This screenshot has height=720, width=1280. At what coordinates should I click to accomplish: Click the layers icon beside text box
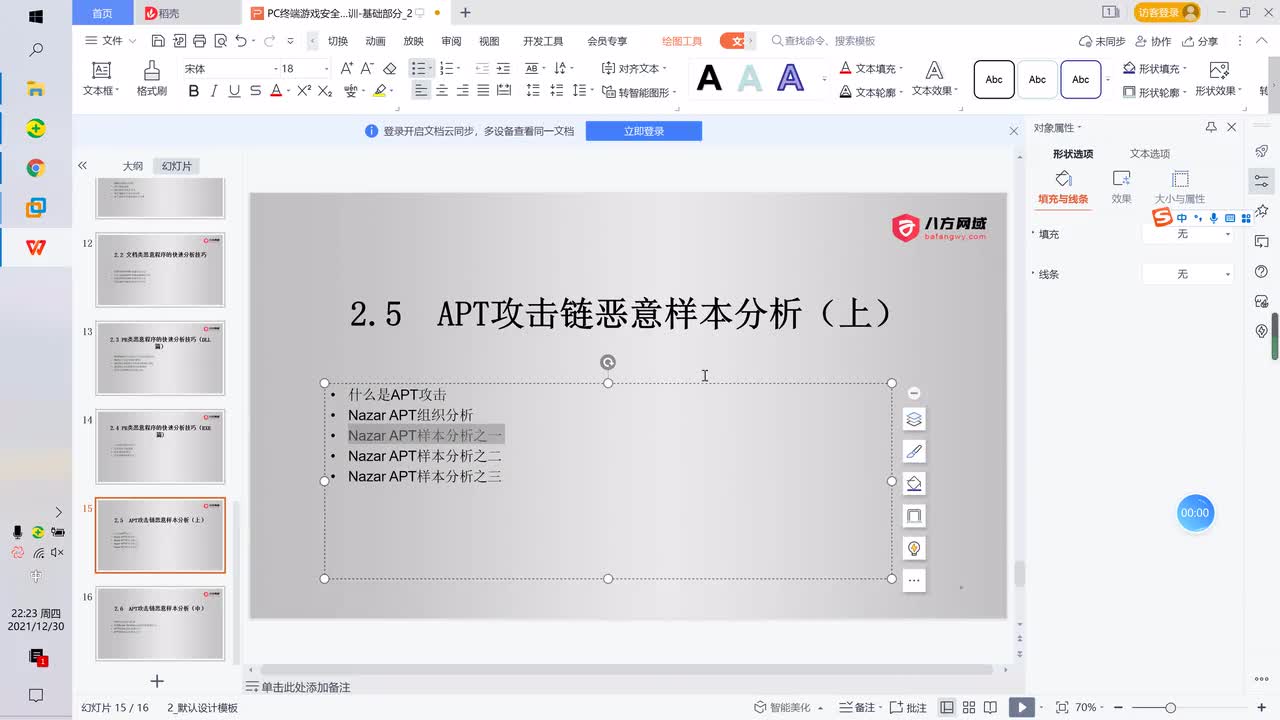(913, 419)
